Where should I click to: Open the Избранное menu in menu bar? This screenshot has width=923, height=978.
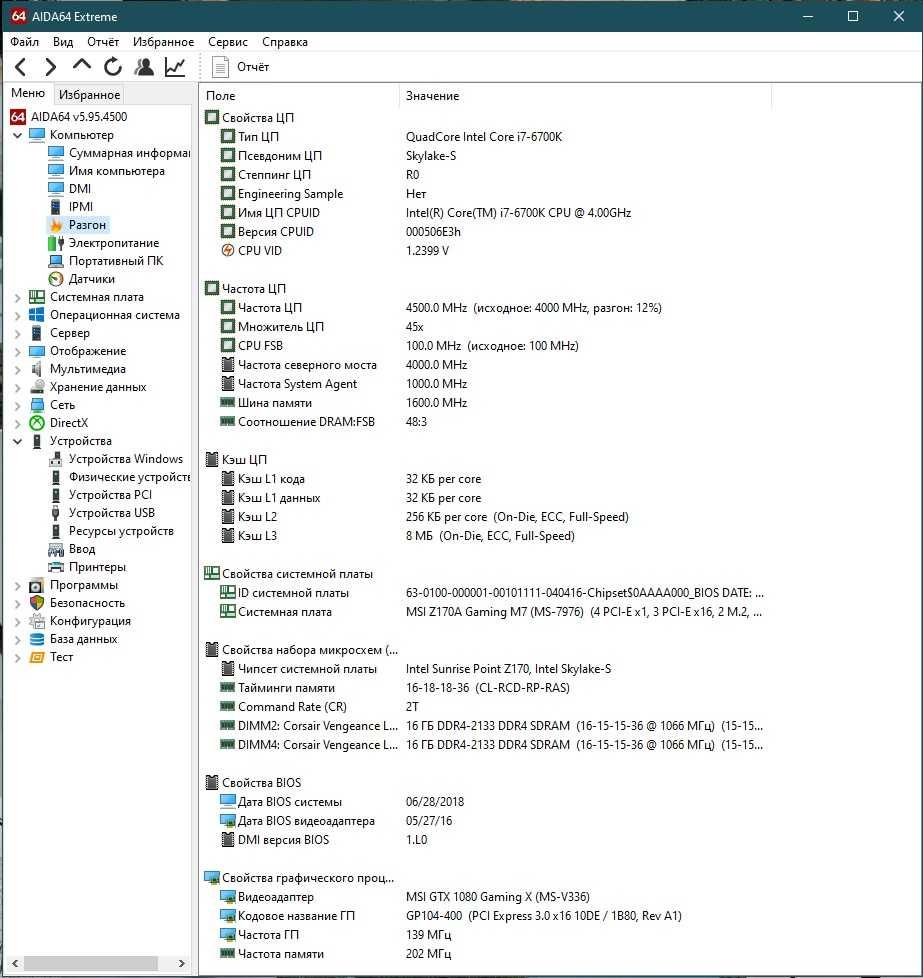click(163, 42)
